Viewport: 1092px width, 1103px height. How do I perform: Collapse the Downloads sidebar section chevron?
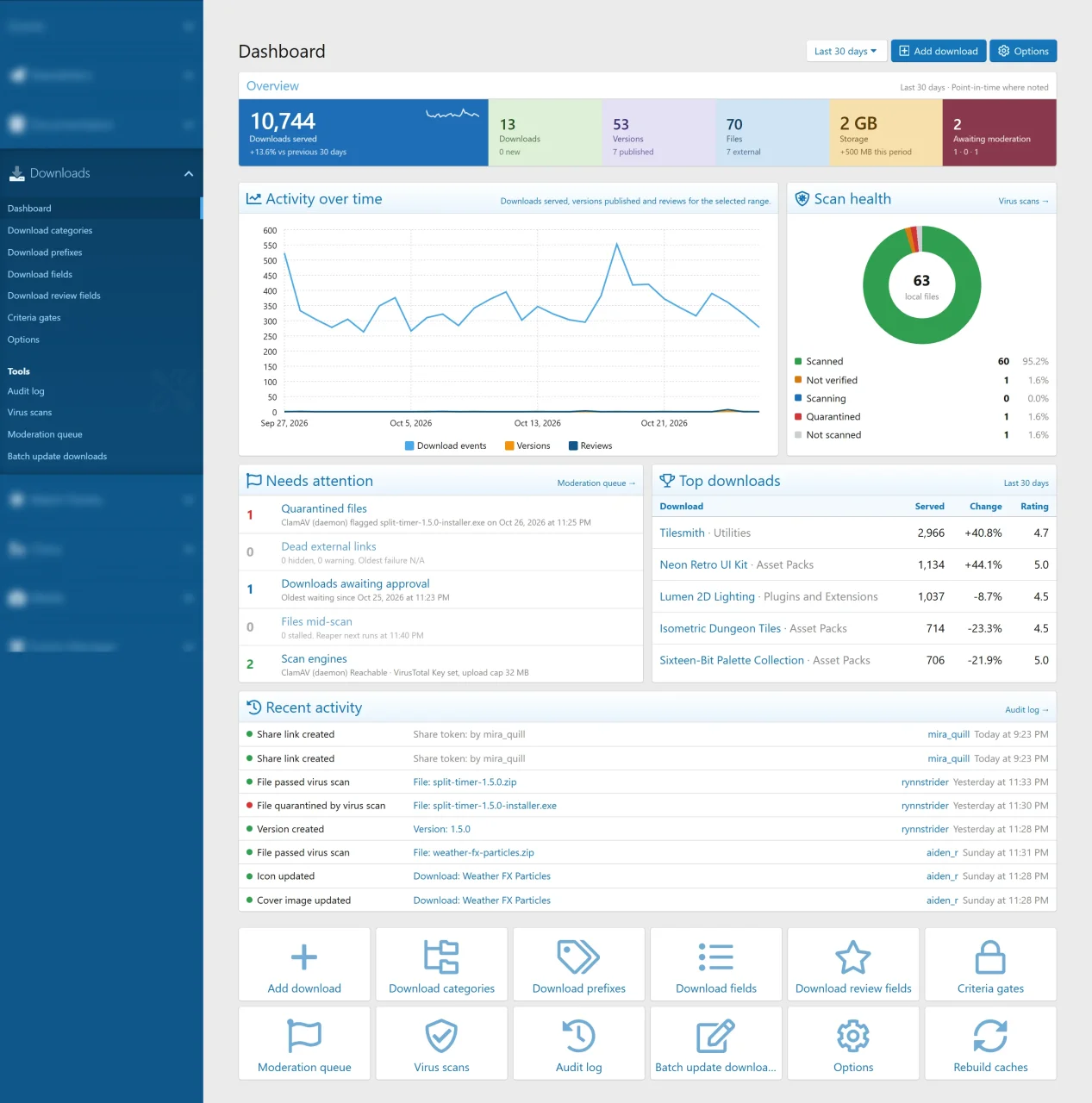pyautogui.click(x=189, y=173)
